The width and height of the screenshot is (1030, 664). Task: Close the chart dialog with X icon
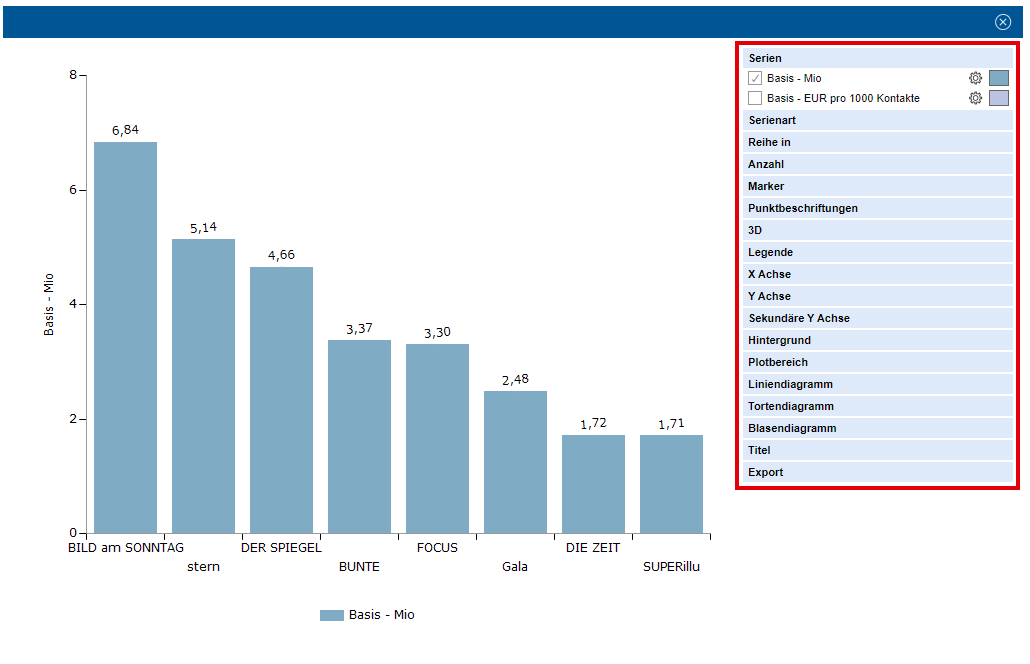coord(1003,22)
